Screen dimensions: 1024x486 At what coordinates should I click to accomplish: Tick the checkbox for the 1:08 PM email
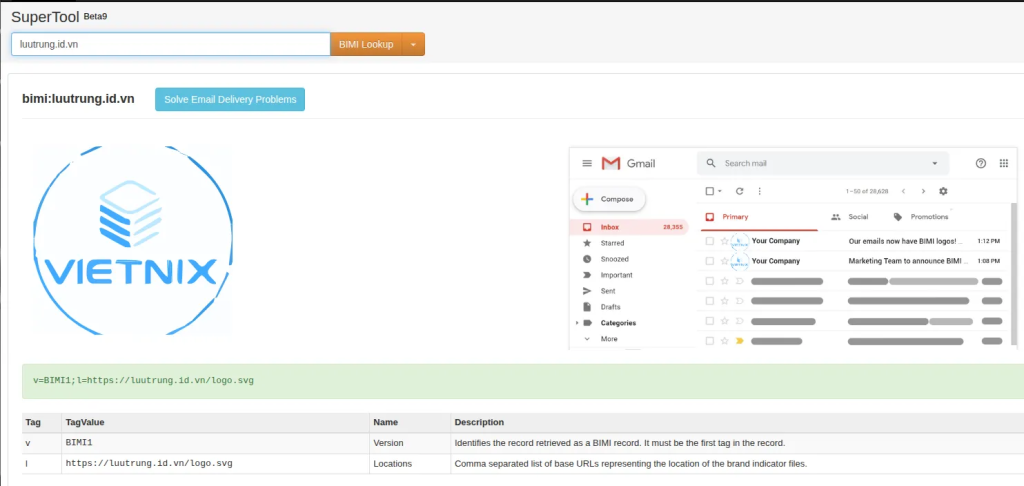(709, 261)
